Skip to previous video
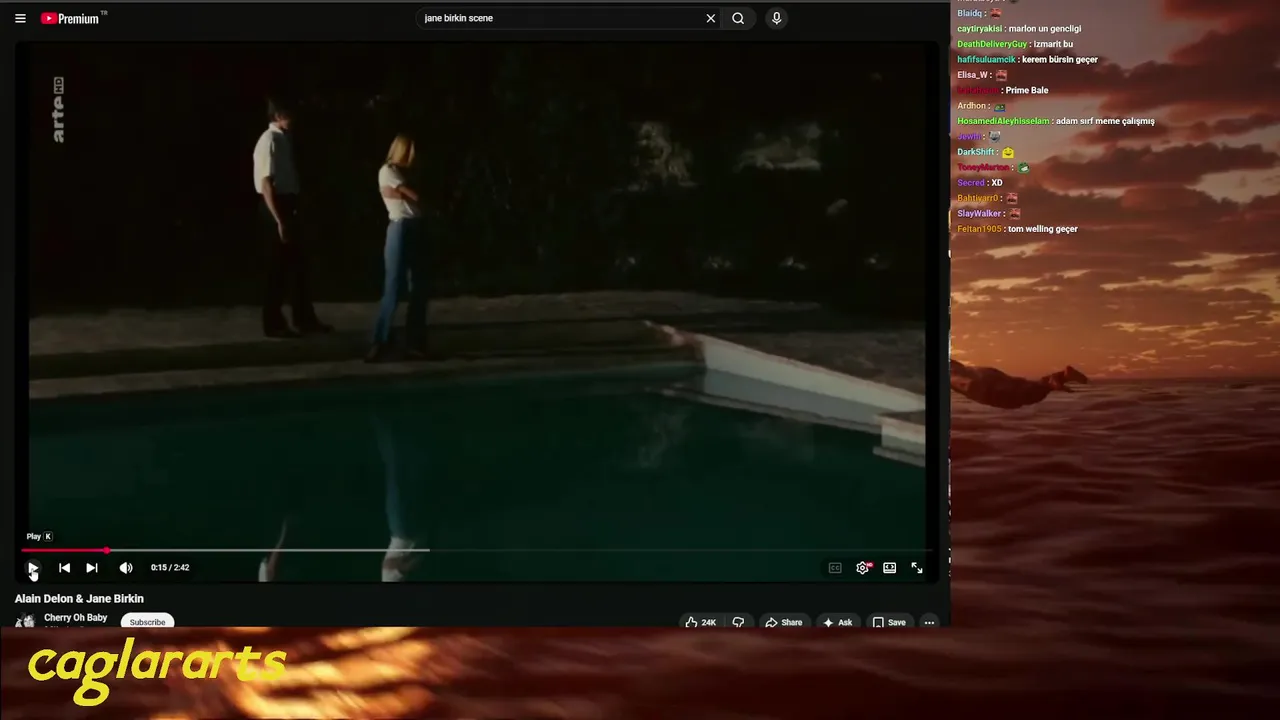Viewport: 1280px width, 720px height. tap(64, 568)
